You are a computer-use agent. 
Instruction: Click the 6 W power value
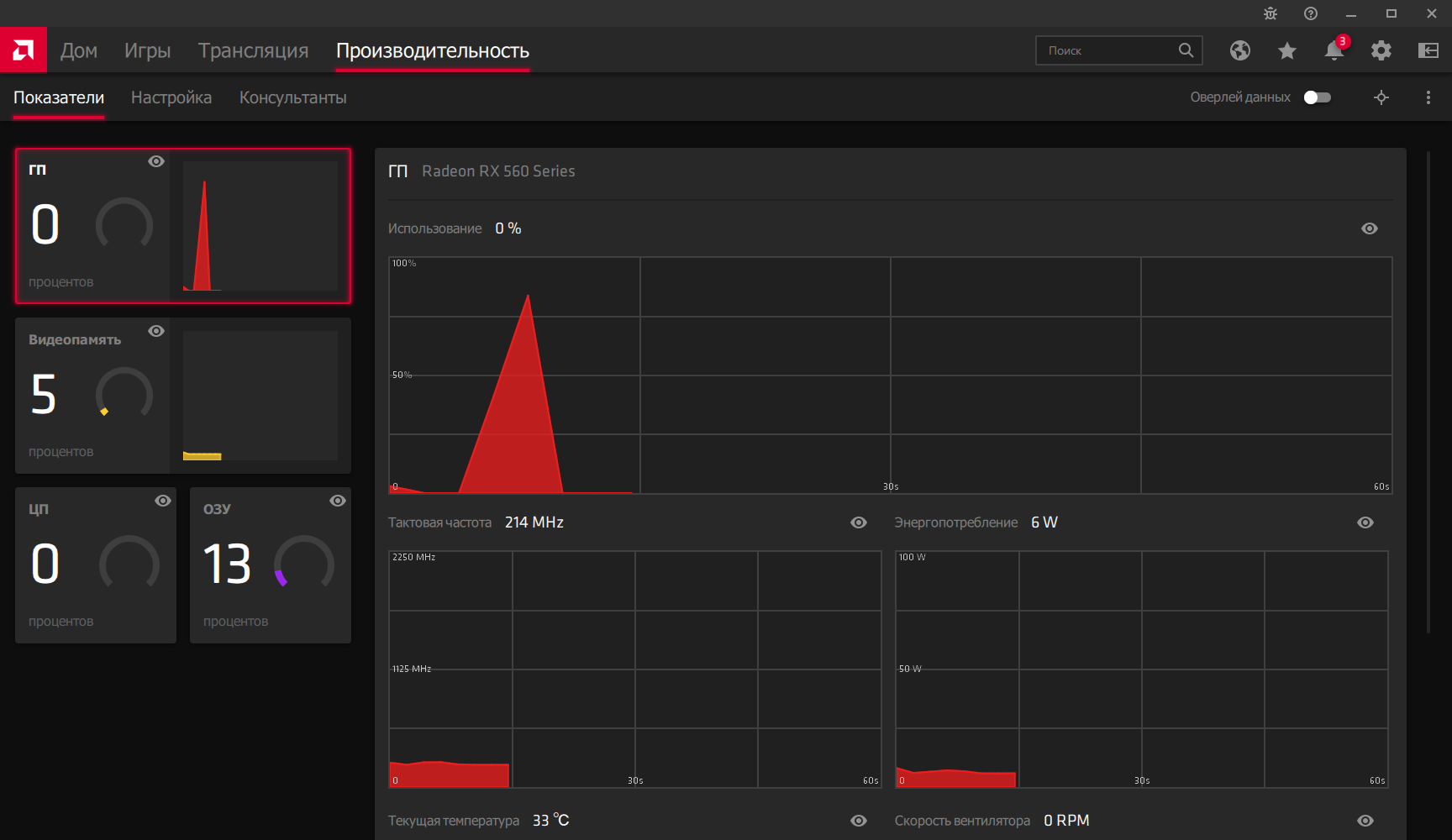click(x=1044, y=522)
